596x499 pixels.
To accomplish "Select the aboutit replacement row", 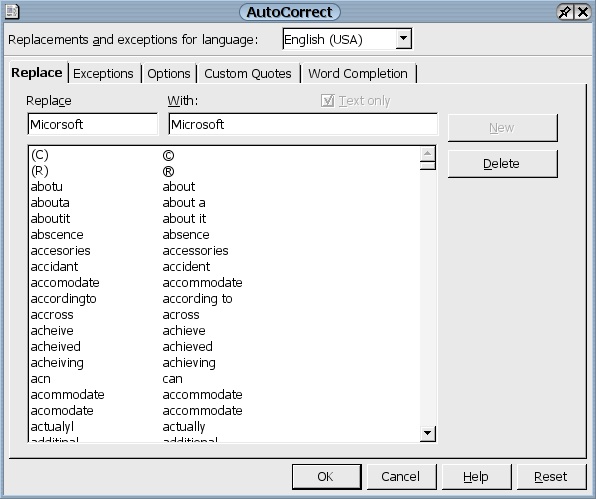I will click(225, 219).
